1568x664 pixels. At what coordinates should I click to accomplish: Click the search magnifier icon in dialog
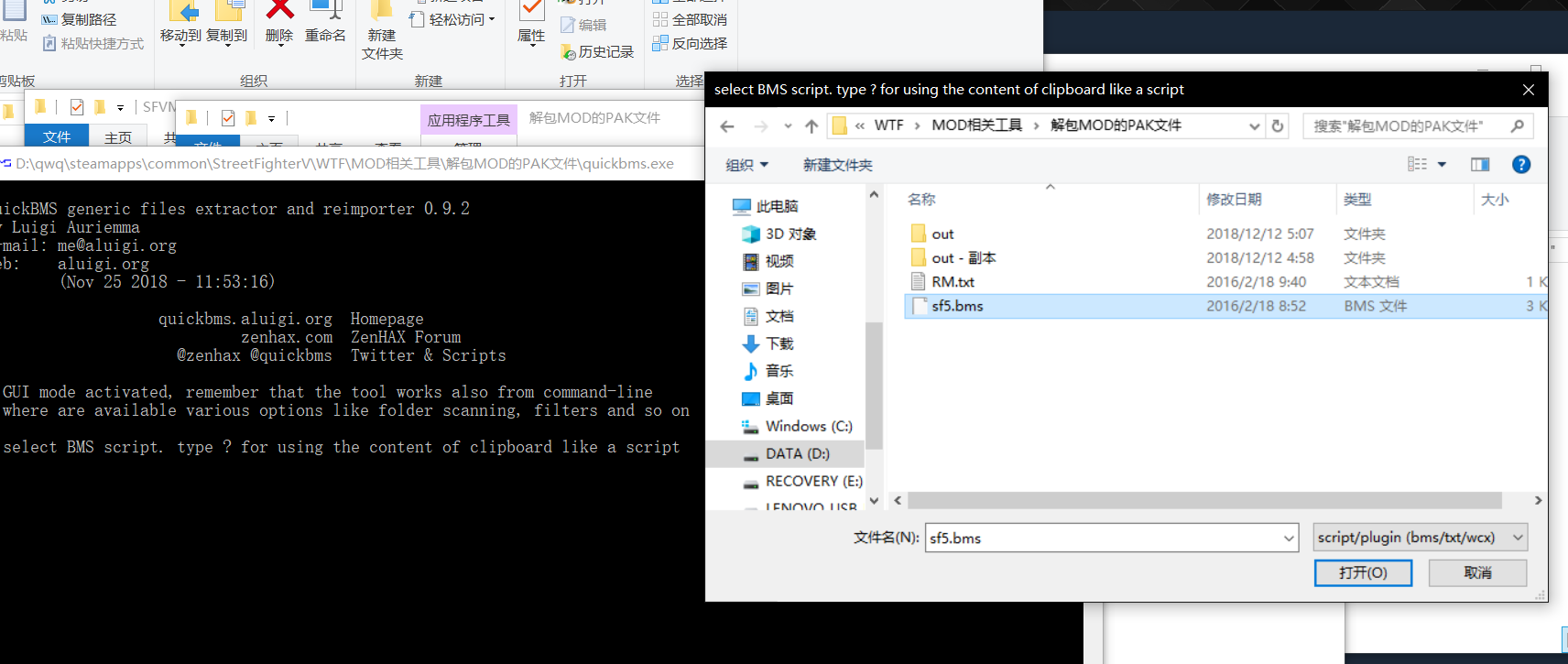point(1518,126)
